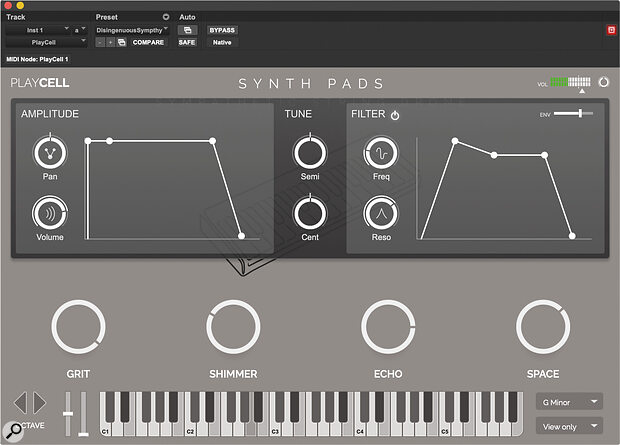Click the circular icon beside VOL meter

coord(604,82)
